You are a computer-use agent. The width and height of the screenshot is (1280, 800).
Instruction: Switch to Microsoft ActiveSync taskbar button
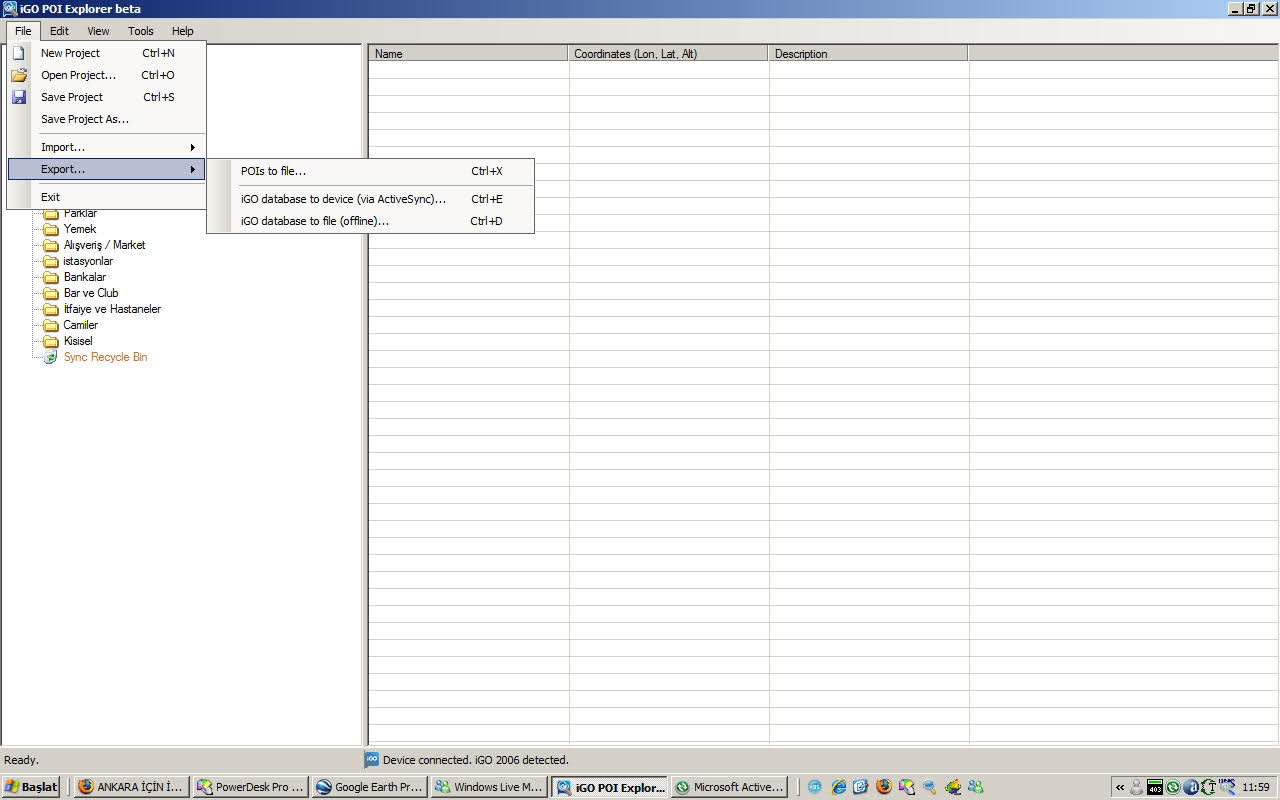[x=728, y=787]
